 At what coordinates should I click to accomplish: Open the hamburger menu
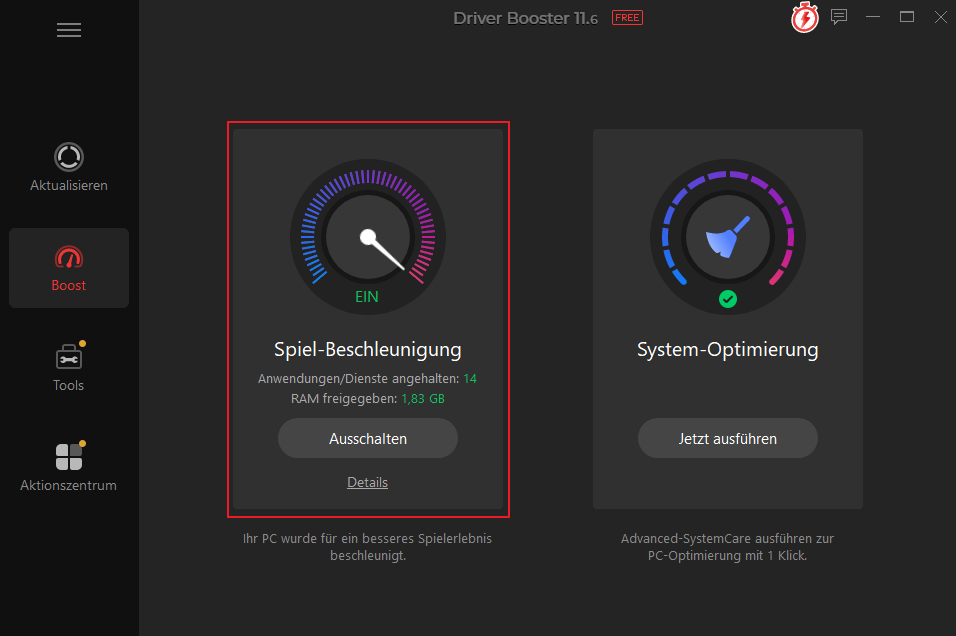coord(69,30)
